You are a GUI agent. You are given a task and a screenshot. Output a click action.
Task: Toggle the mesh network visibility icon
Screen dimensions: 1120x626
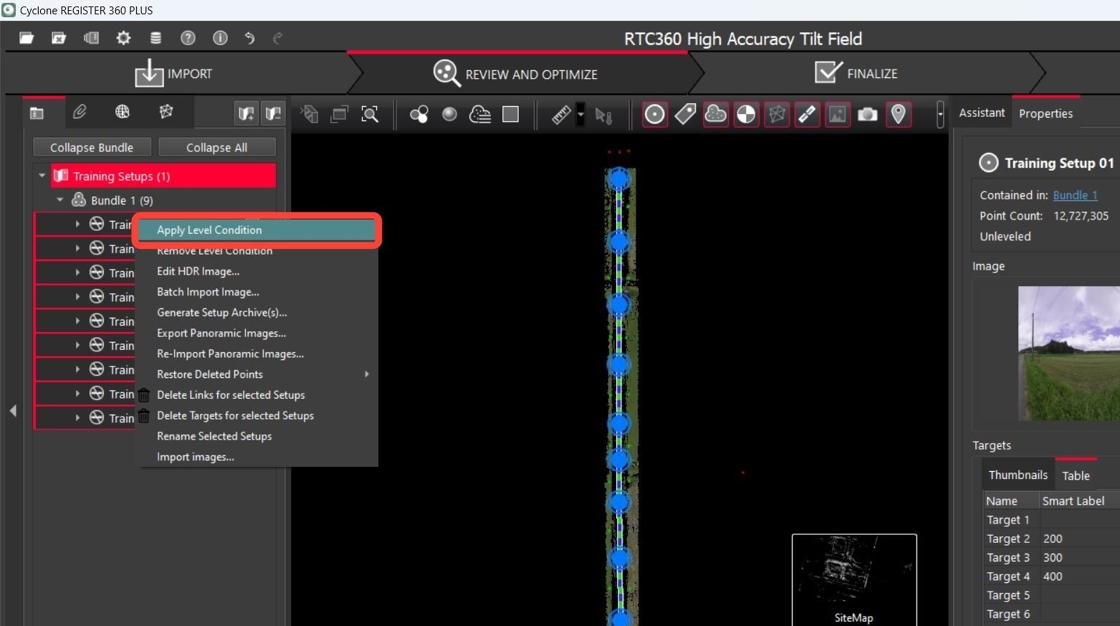(x=776, y=114)
